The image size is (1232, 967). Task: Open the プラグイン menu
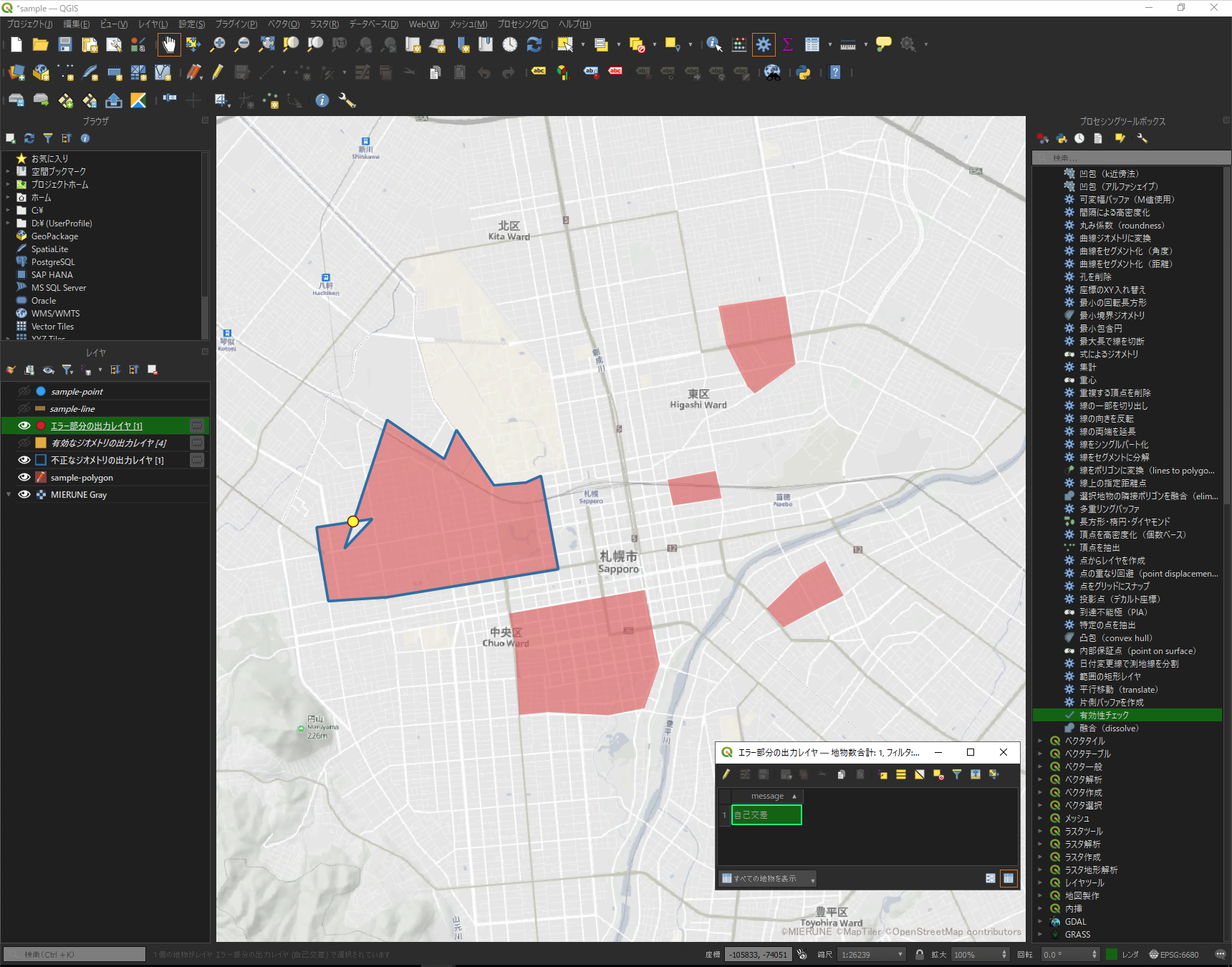click(236, 24)
